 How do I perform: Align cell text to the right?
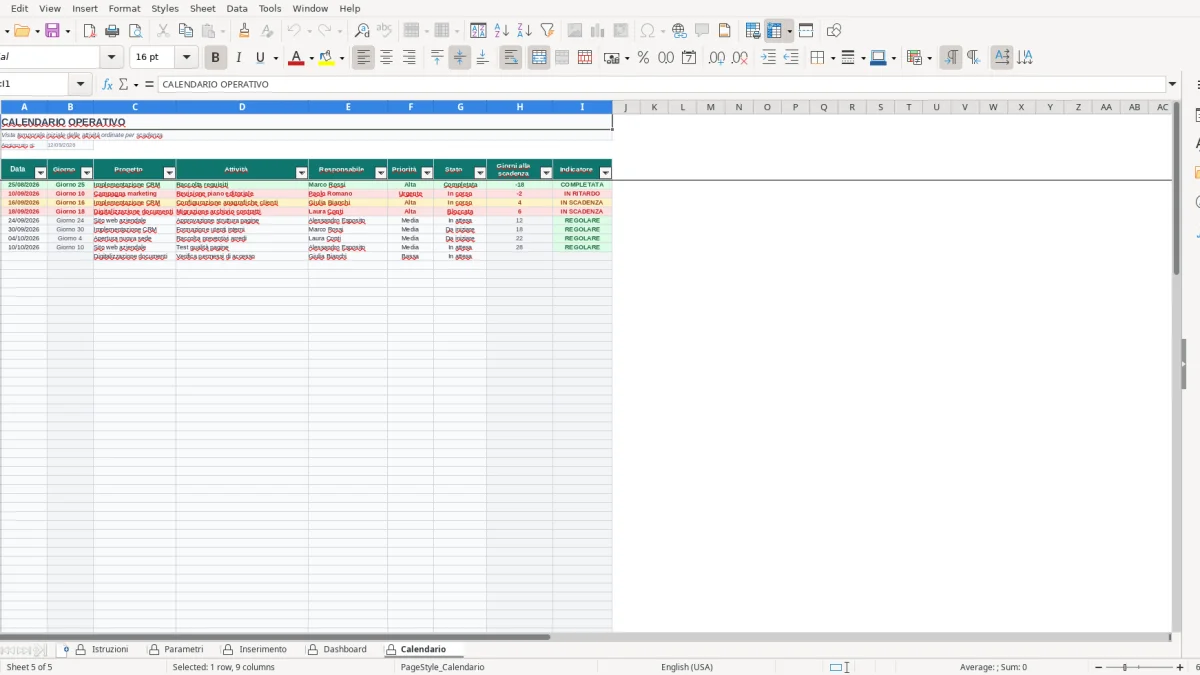pos(408,58)
